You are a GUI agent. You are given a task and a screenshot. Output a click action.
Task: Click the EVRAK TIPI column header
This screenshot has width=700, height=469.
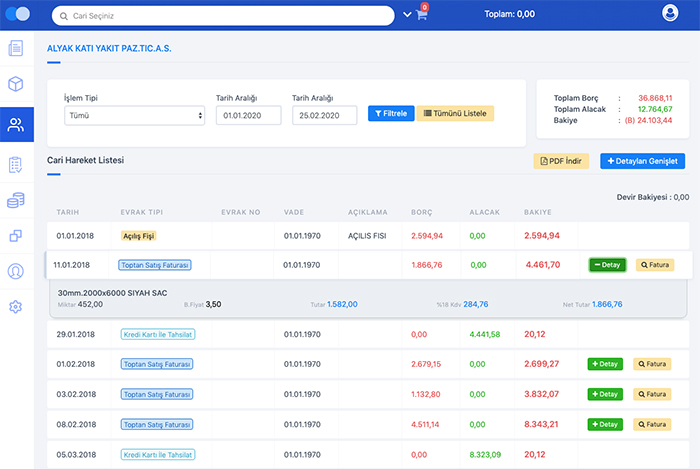click(142, 212)
